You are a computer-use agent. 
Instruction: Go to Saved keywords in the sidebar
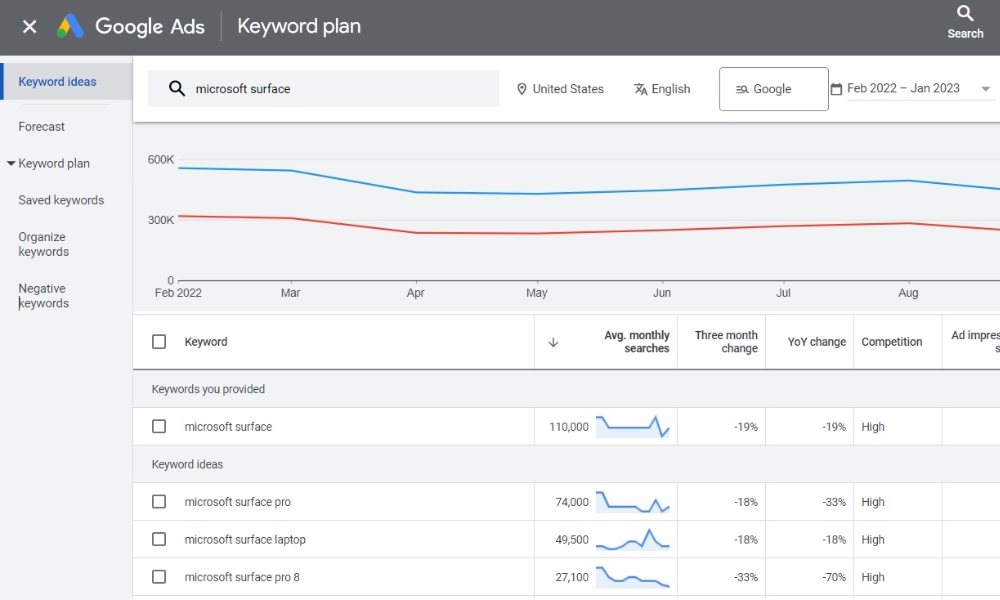61,200
